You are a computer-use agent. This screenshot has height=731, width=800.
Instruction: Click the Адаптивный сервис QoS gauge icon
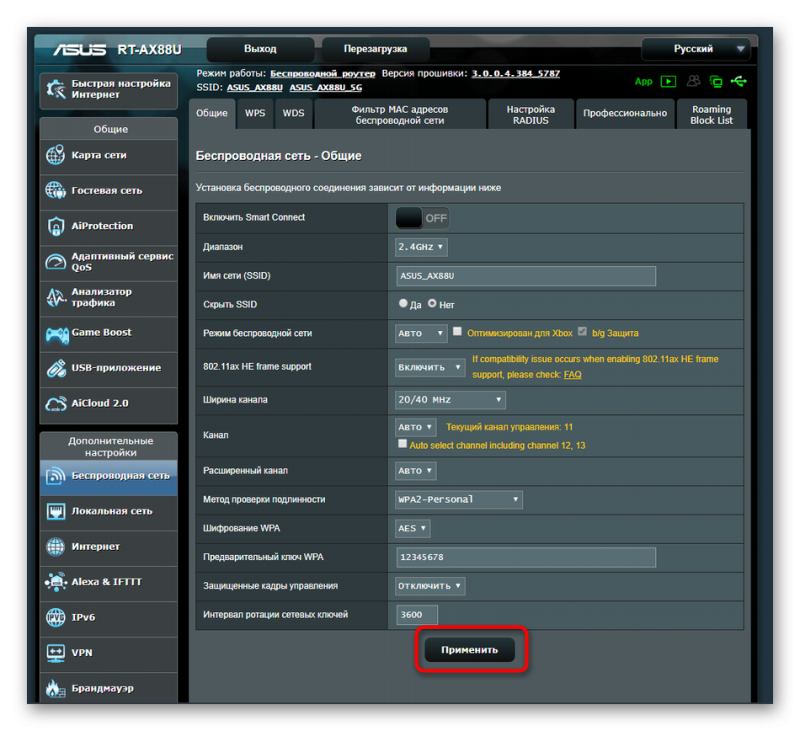(x=55, y=262)
